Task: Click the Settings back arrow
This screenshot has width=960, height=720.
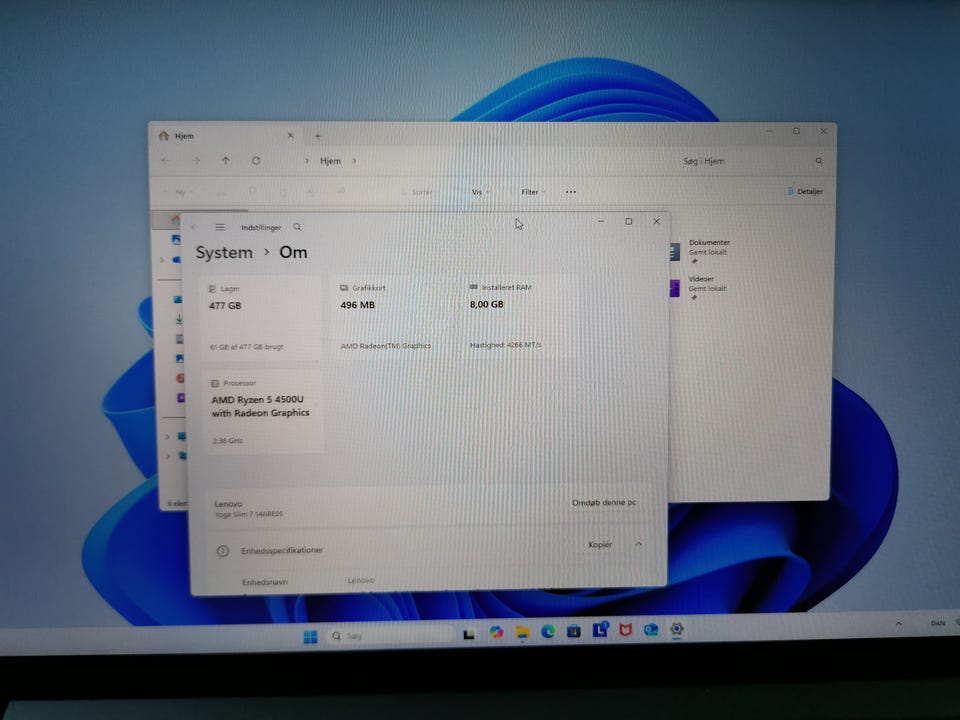Action: point(194,227)
